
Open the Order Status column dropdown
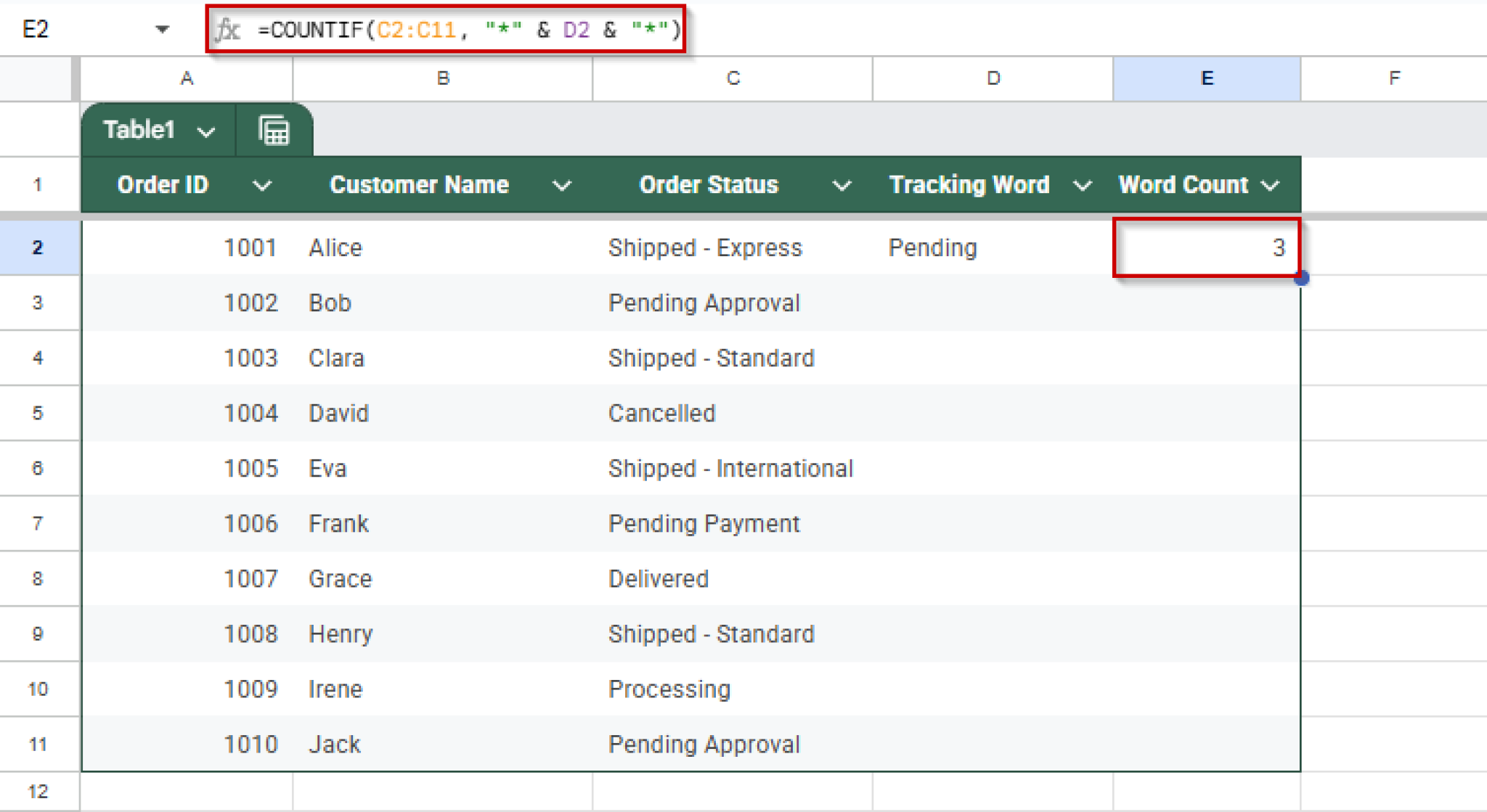coord(842,185)
